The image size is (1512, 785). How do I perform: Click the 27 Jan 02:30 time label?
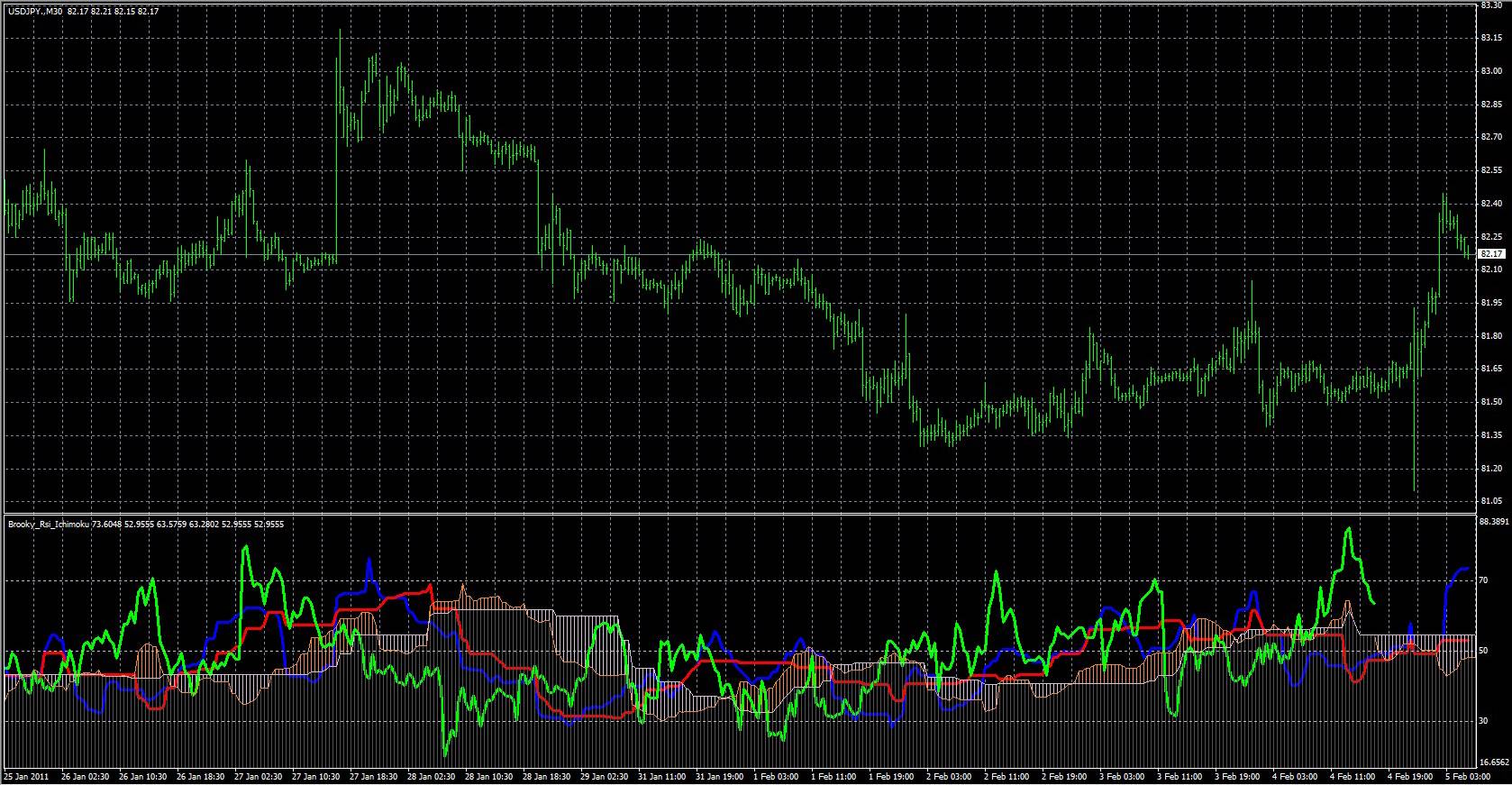[x=259, y=776]
